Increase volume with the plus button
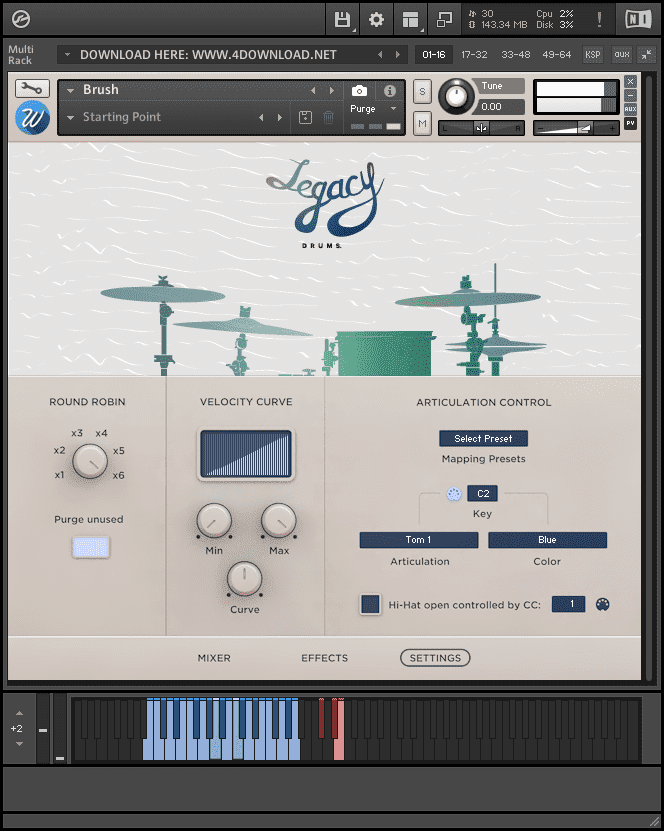 click(612, 128)
